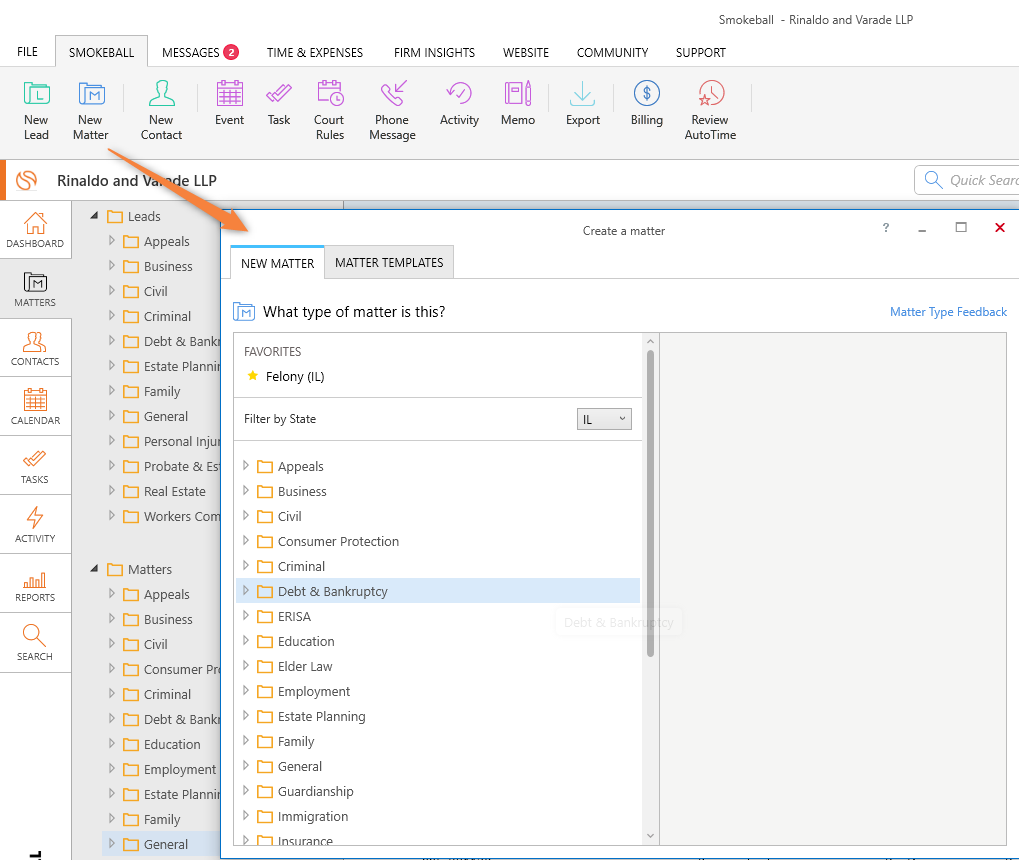1019x860 pixels.
Task: Open Contacts in the sidebar
Action: (x=35, y=348)
